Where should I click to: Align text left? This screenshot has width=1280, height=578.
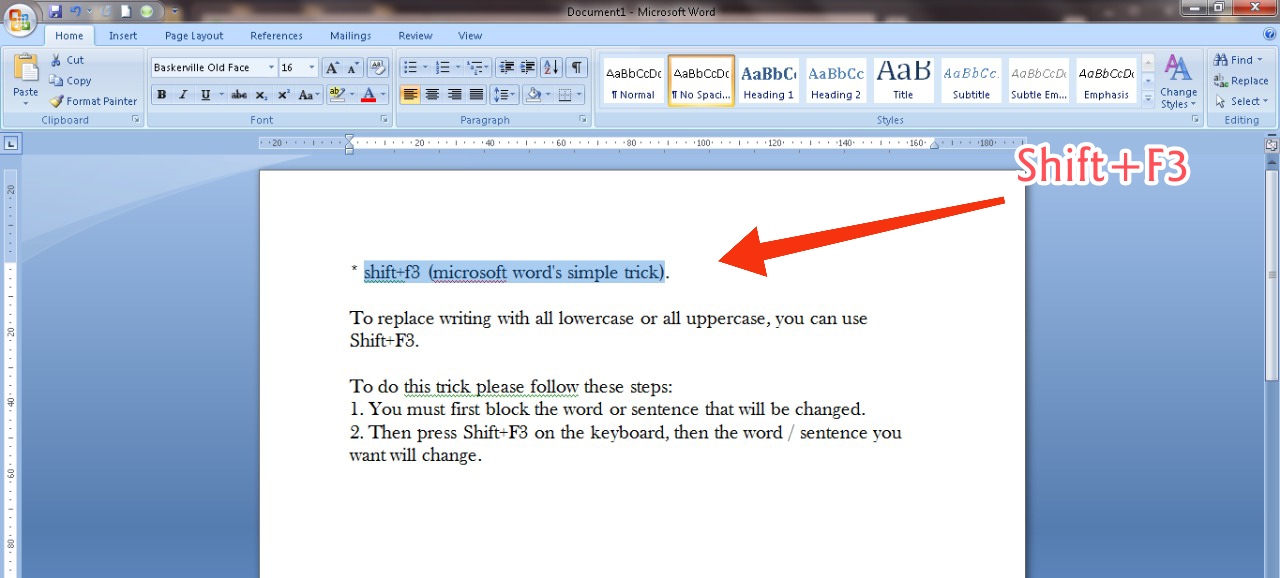tap(410, 95)
